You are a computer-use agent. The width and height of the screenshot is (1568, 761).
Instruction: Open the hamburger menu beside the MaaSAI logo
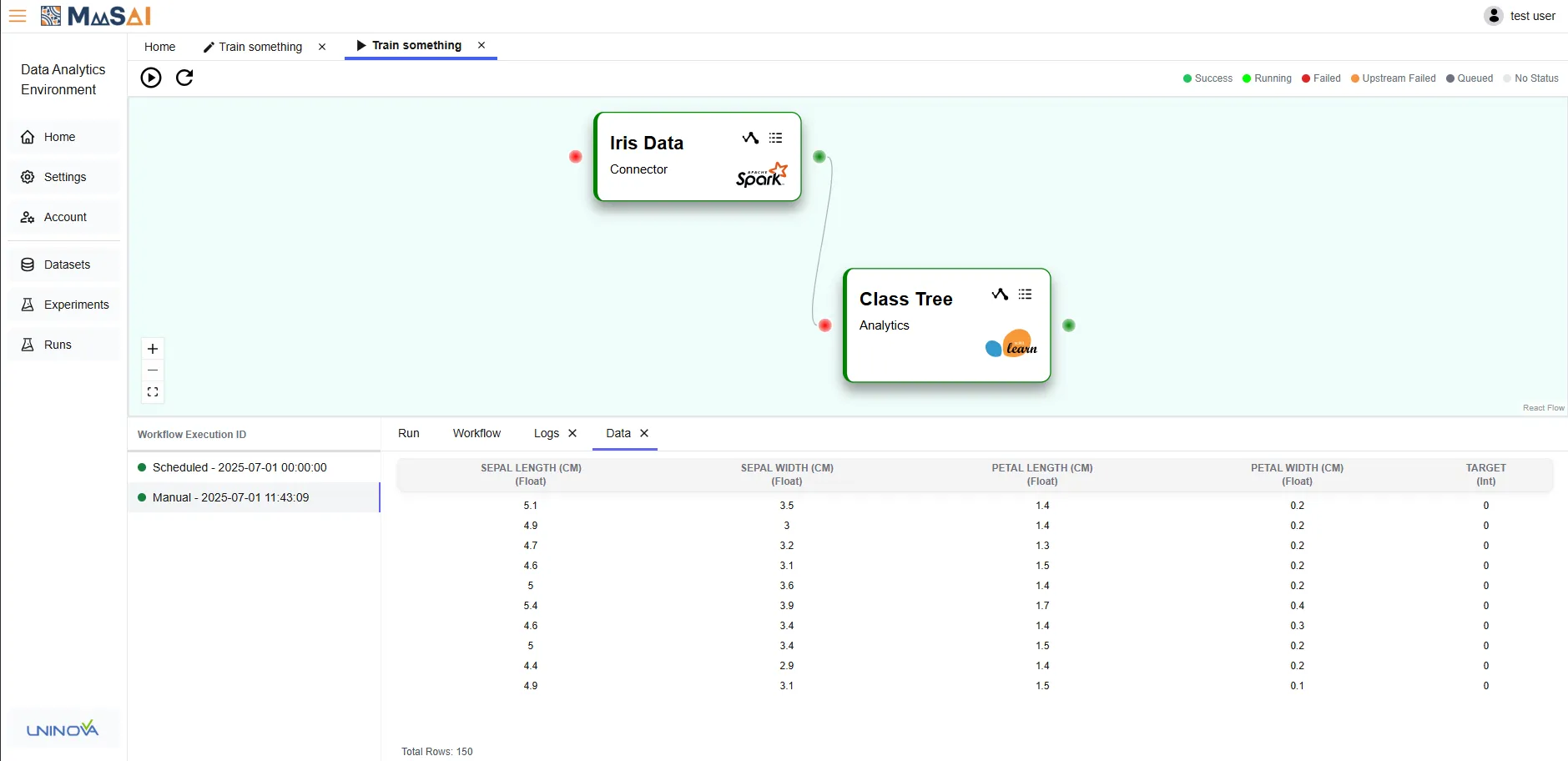18,16
